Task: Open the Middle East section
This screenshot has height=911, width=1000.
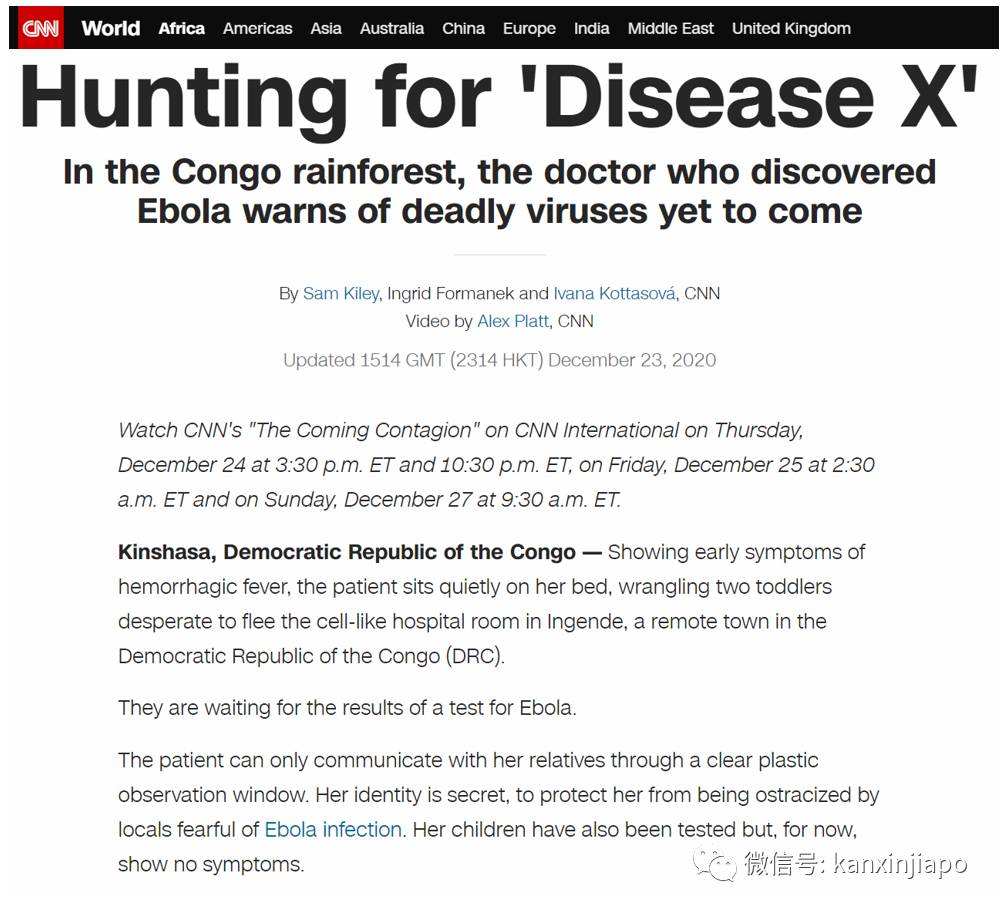Action: 670,28
